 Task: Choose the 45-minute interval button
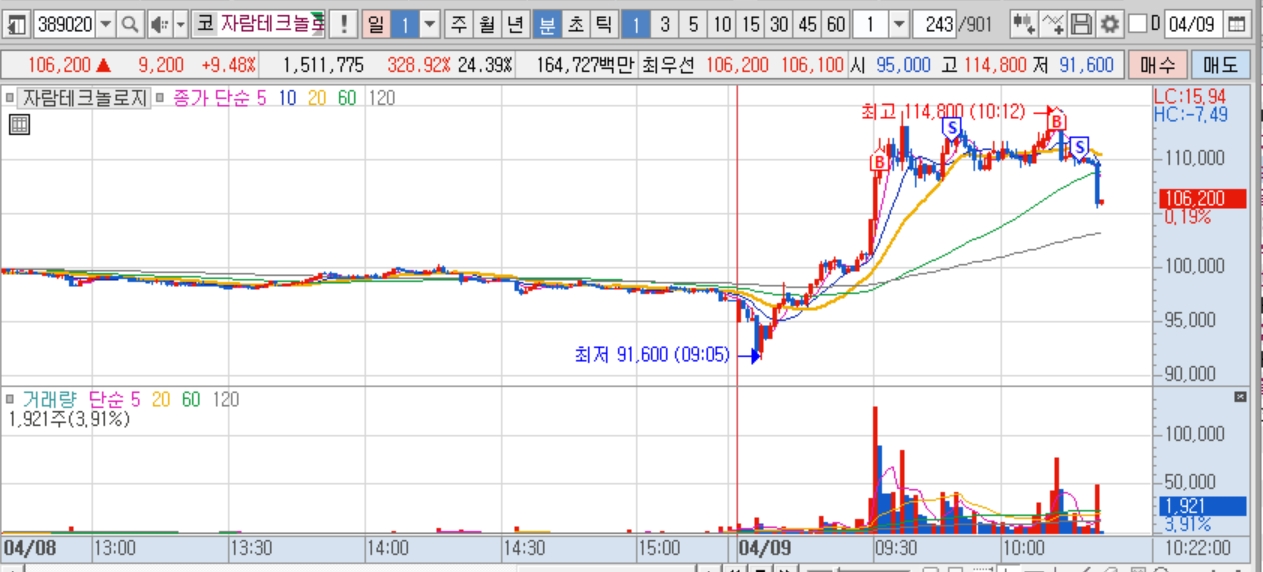pyautogui.click(x=808, y=23)
